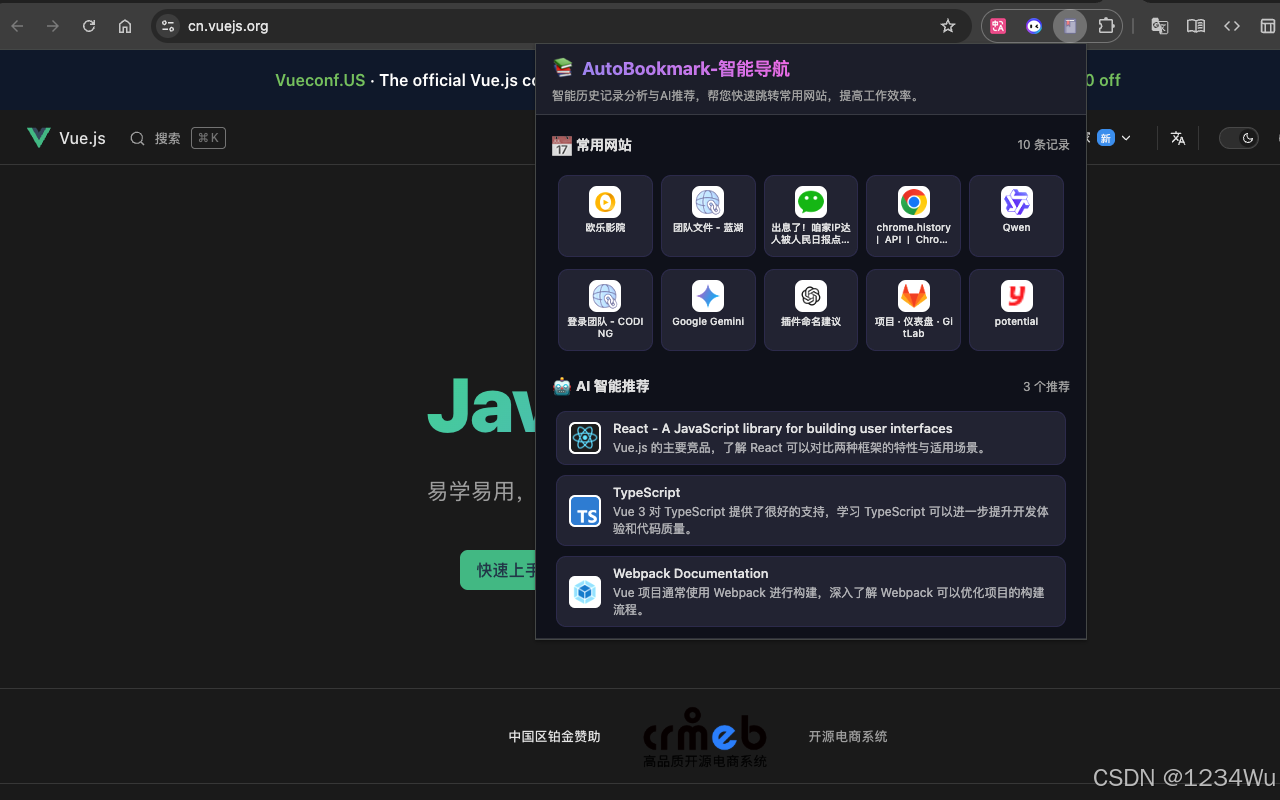Click the 3 个推荐 count label

coord(1046,387)
